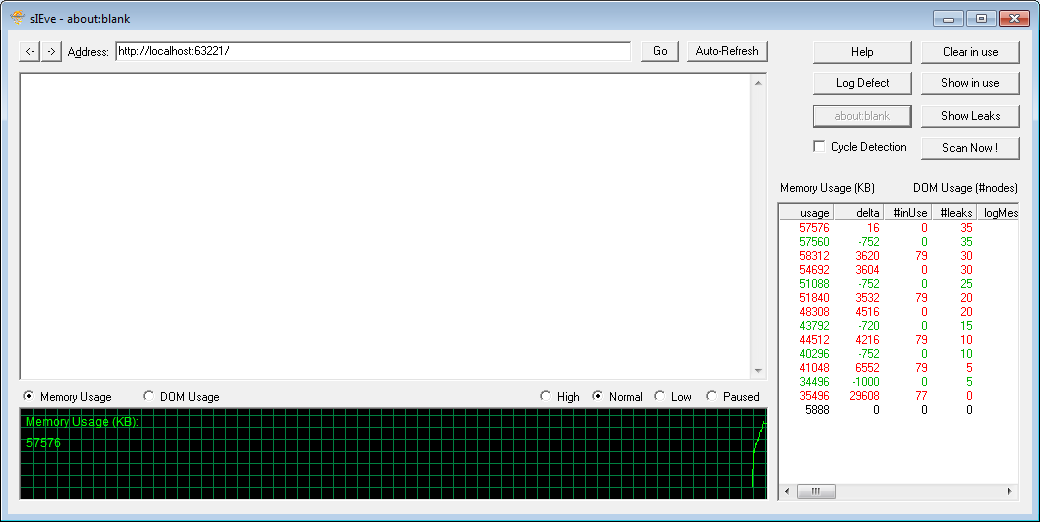The image size is (1040, 522).
Task: Click the table horizontal scrollbar thumb
Action: pyautogui.click(x=816, y=491)
